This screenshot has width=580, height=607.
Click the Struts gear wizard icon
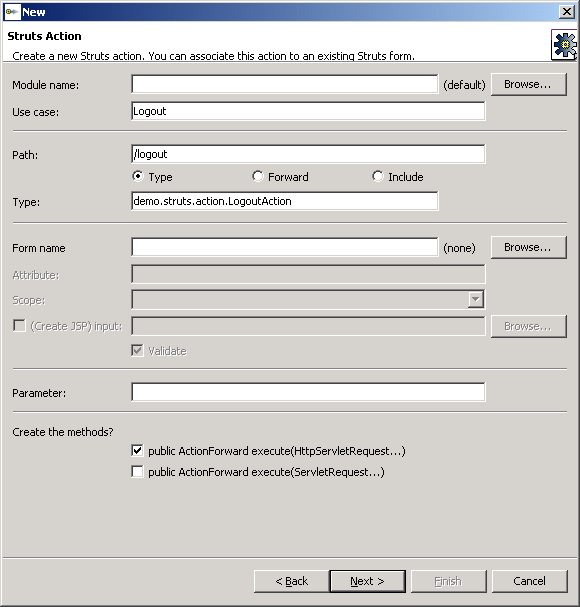click(565, 45)
